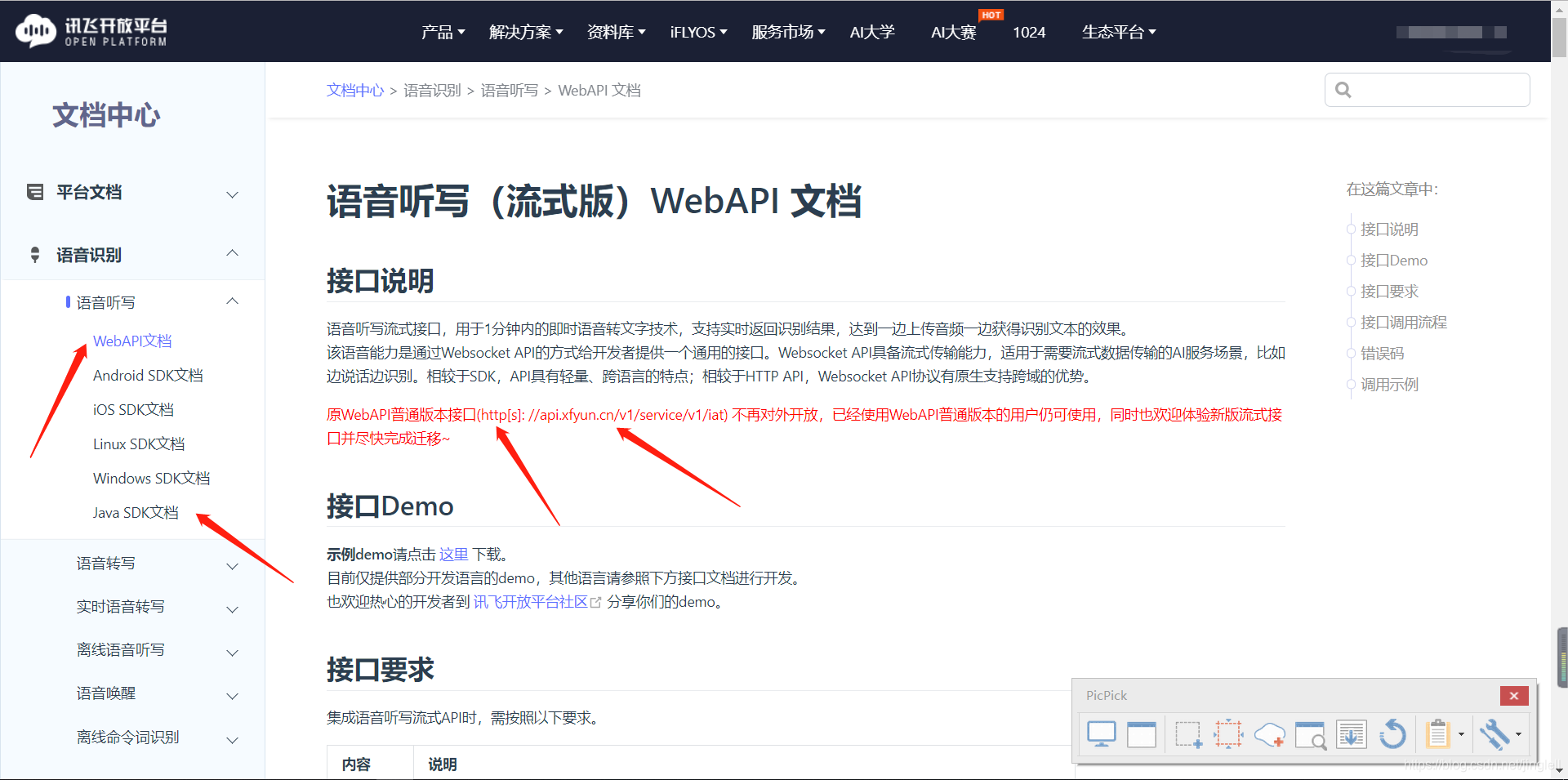Screen dimensions: 1568x780
Task: Collapse 语音识别 section chevron
Action: tap(232, 253)
